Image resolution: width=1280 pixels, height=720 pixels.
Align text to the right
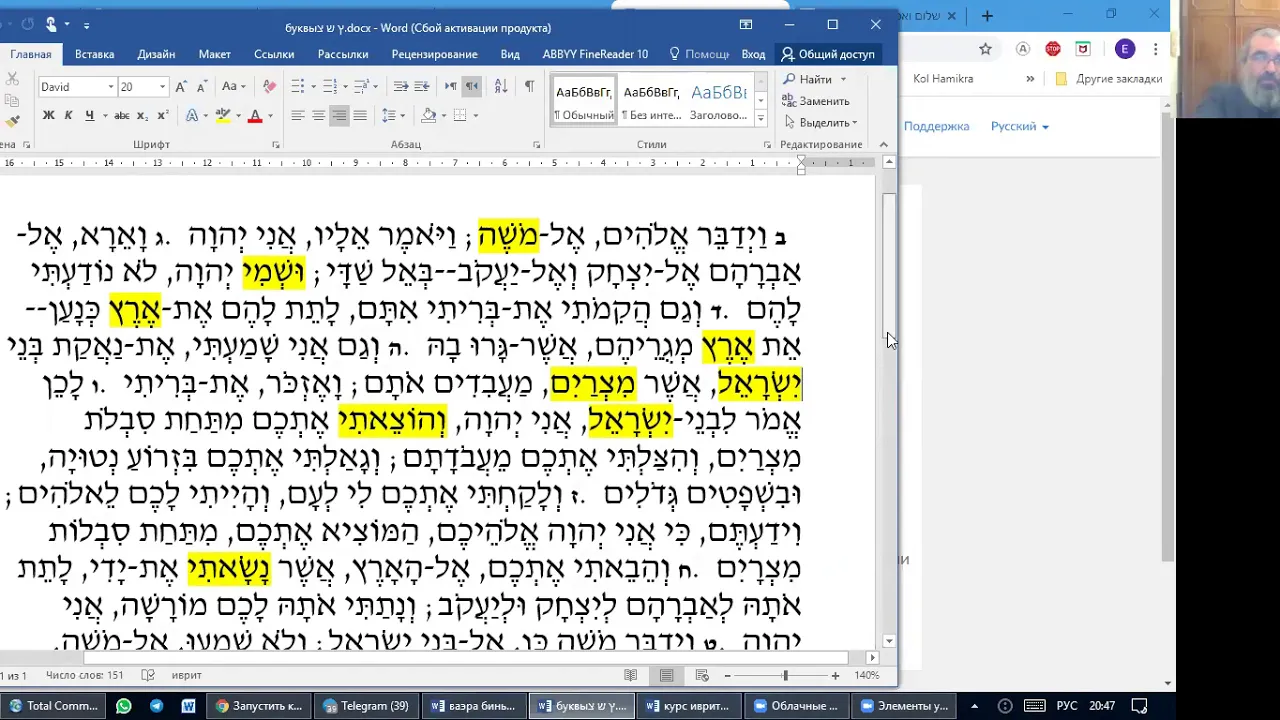339,116
